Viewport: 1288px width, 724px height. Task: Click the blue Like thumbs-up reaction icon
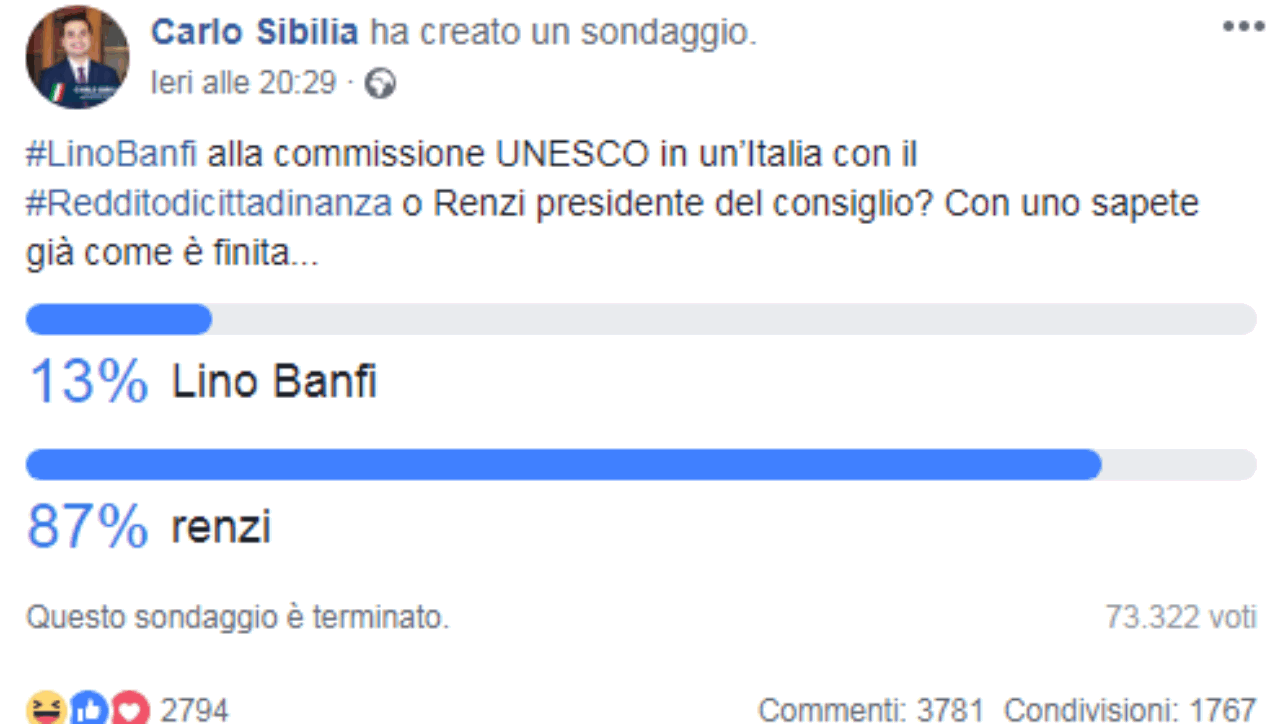(x=88, y=709)
